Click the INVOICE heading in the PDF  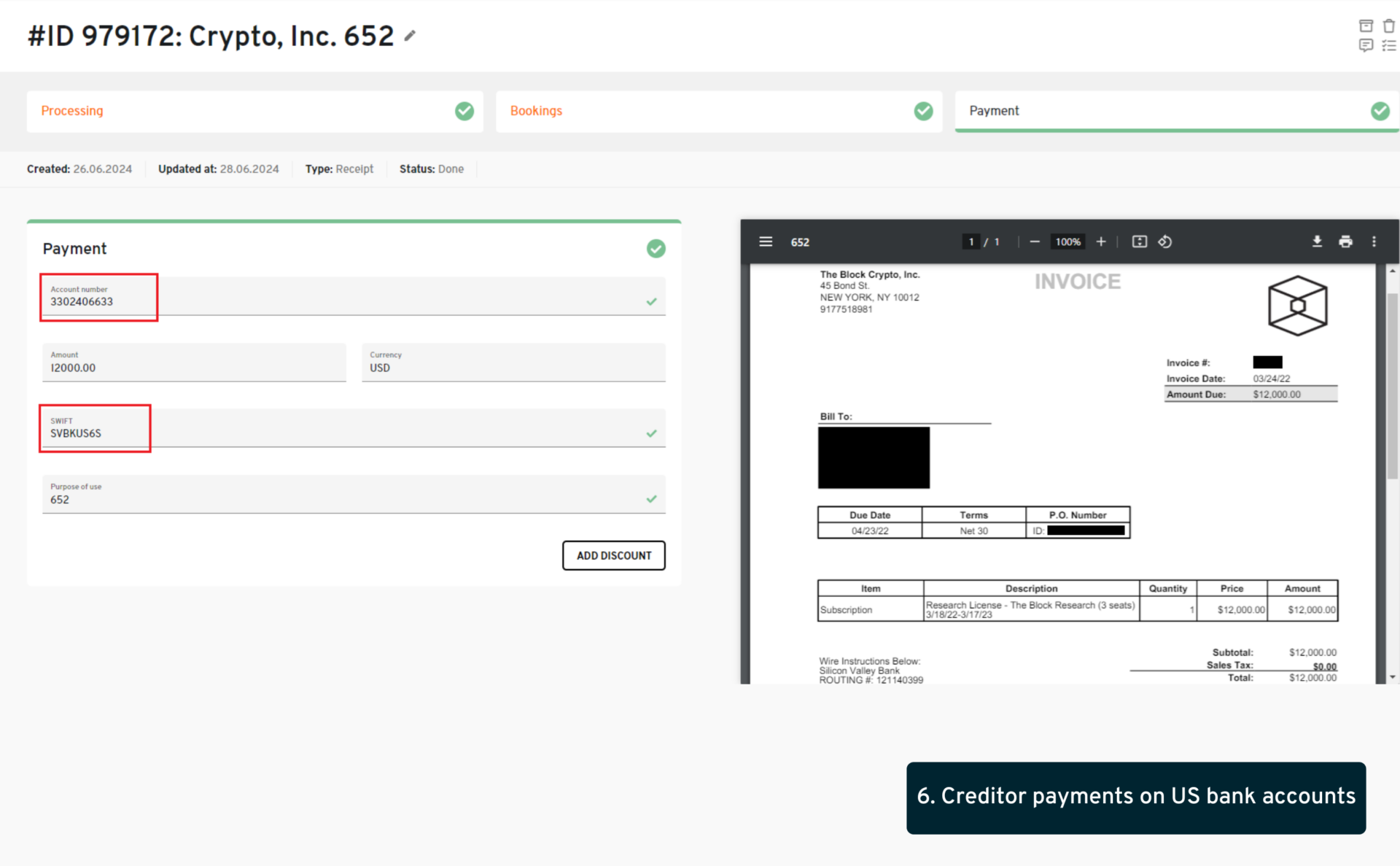point(1077,282)
